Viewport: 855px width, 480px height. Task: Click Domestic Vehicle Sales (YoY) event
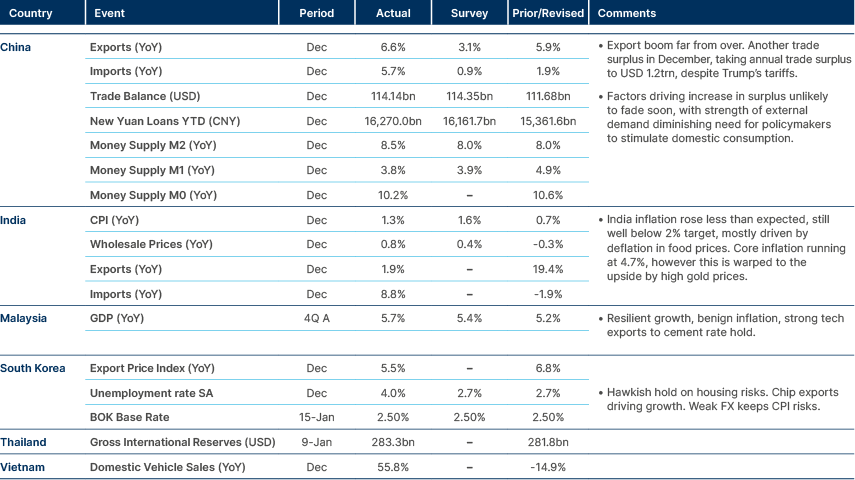coord(167,467)
